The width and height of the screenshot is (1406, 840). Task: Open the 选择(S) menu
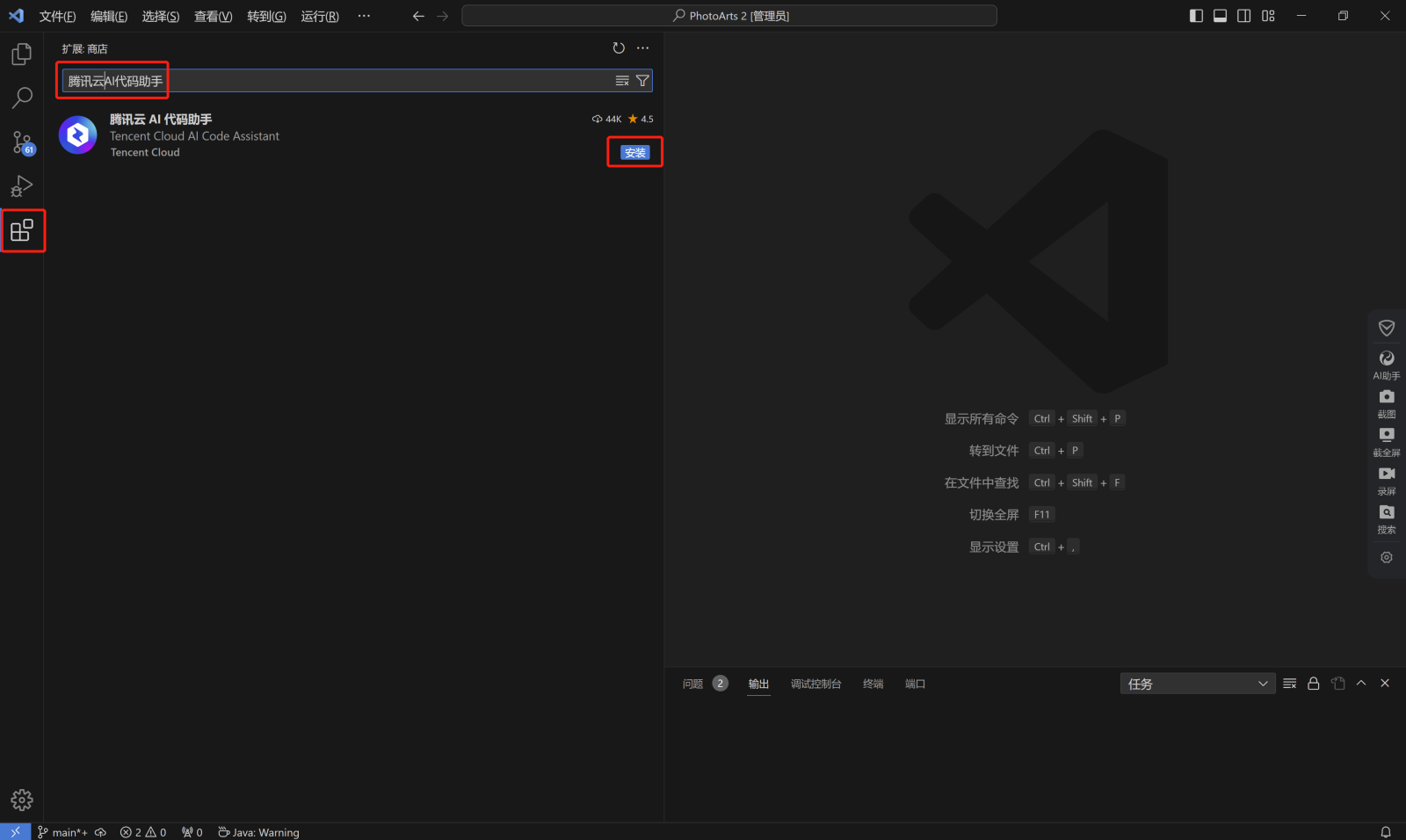161,17
